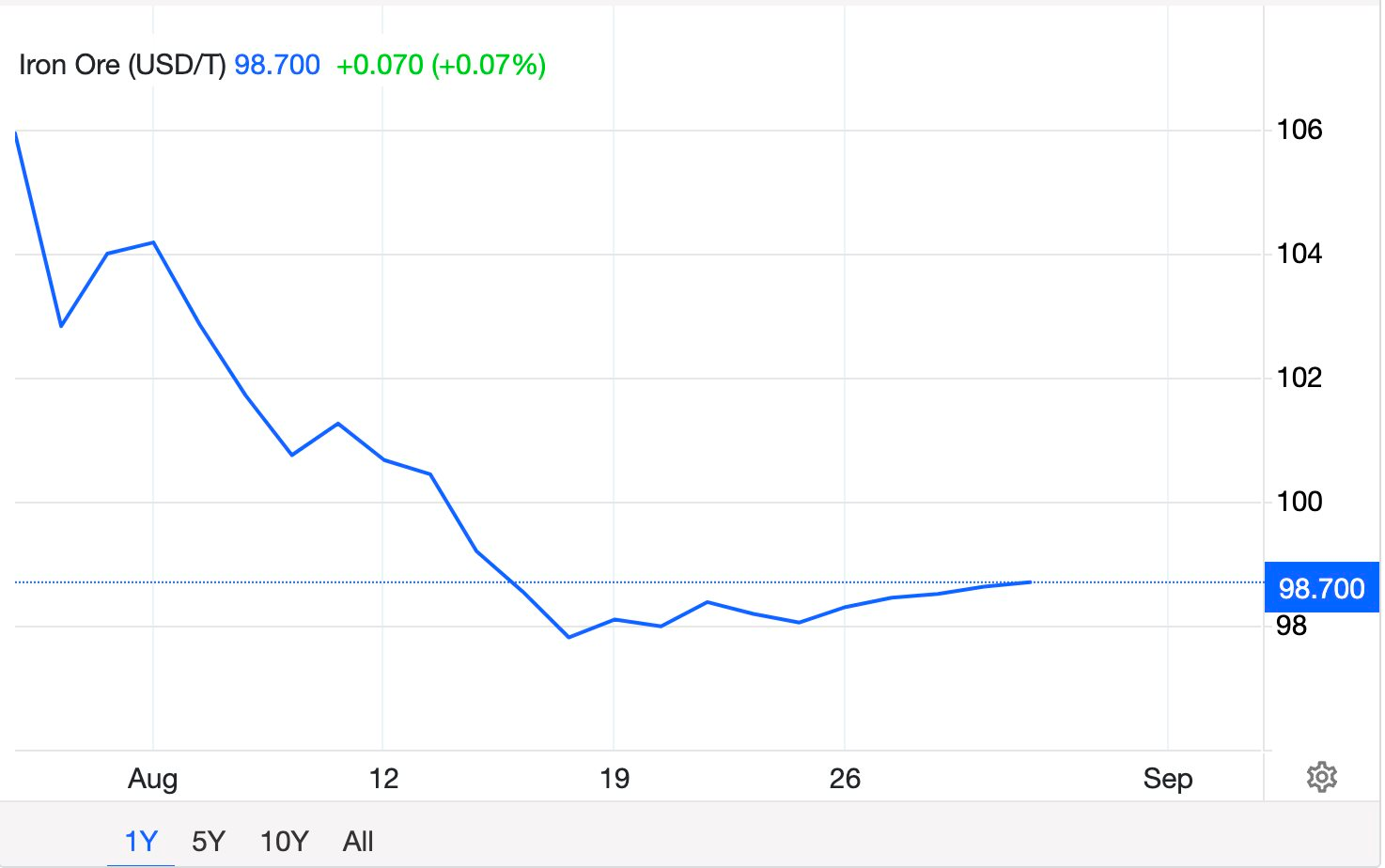
Task: Click the 104 price axis label
Action: coord(1299,254)
